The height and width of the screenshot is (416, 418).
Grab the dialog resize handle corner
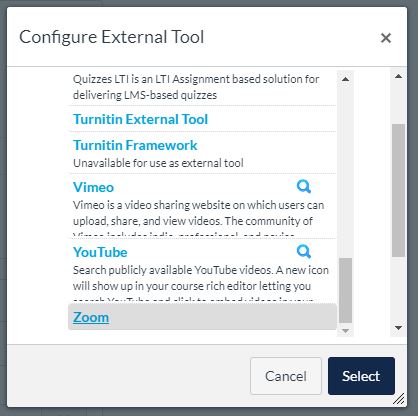[399, 399]
